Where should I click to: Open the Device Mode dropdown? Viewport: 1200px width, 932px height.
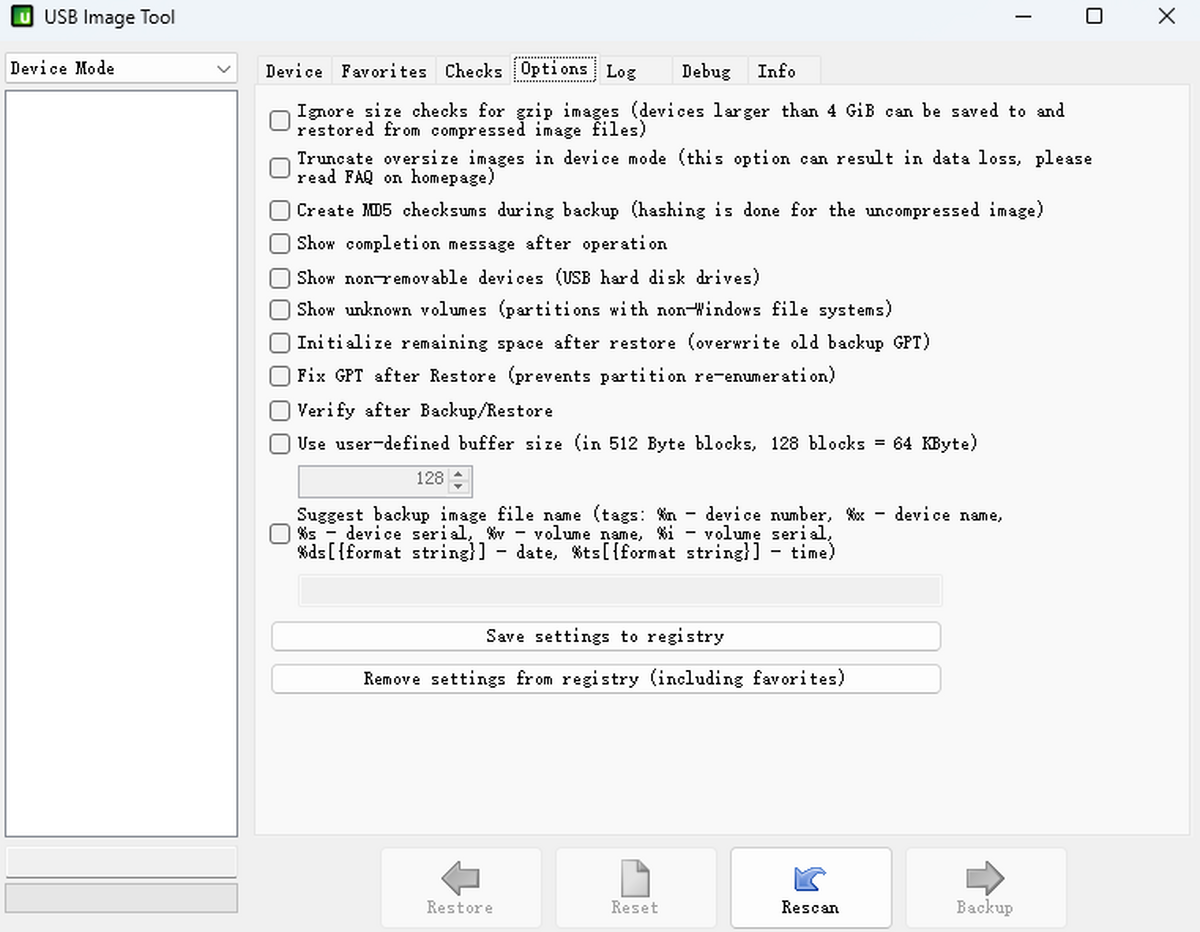pyautogui.click(x=121, y=69)
